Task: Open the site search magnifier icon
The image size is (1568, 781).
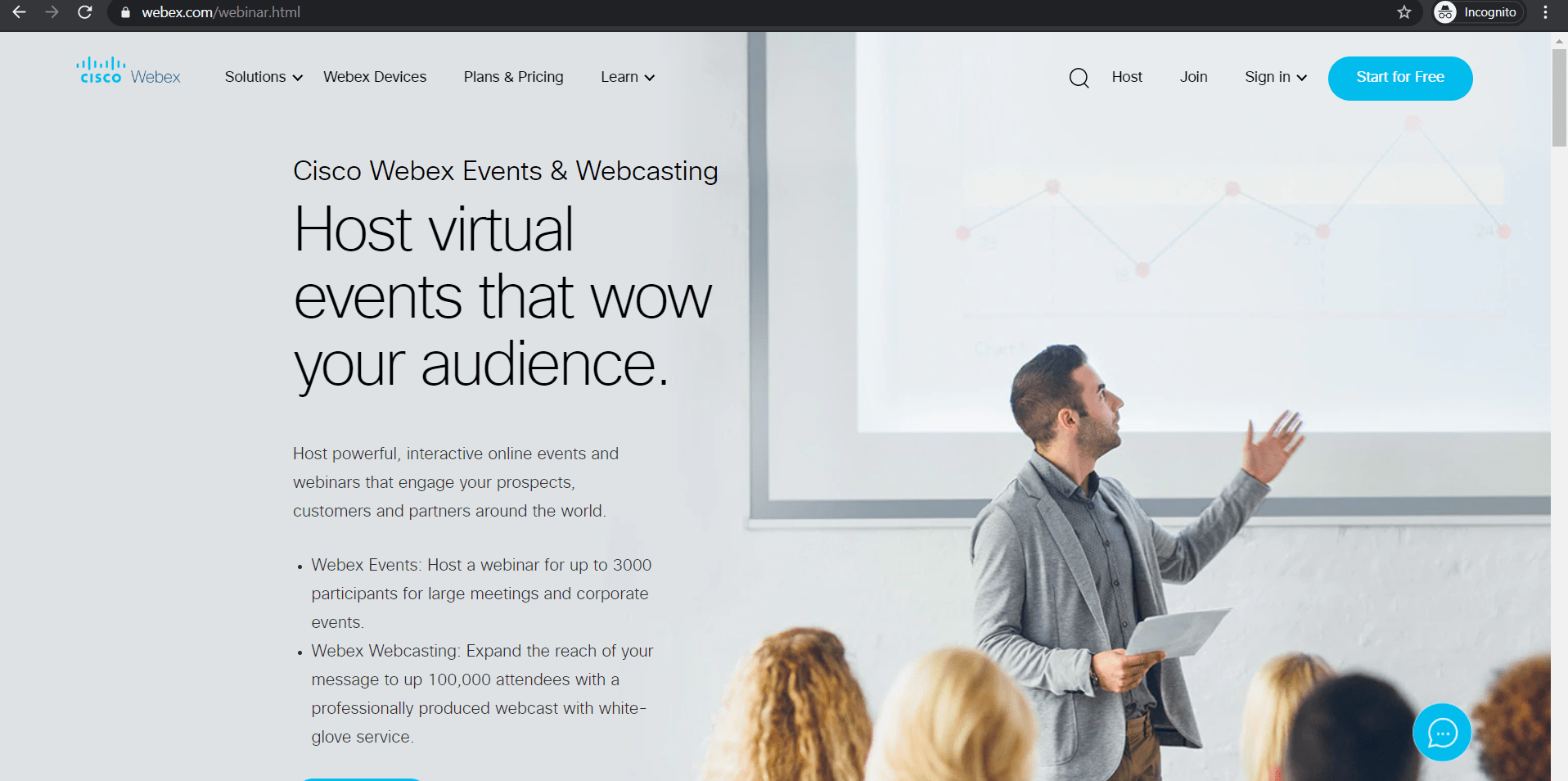Action: coord(1079,78)
